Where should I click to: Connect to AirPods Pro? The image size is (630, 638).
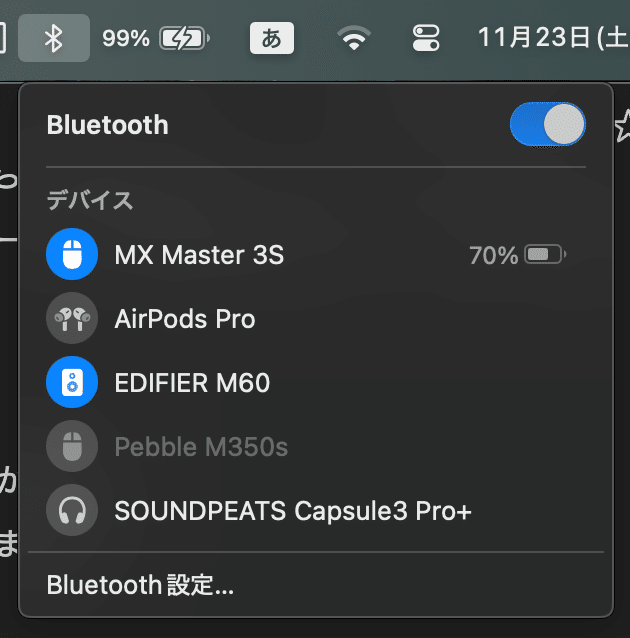[x=316, y=318]
